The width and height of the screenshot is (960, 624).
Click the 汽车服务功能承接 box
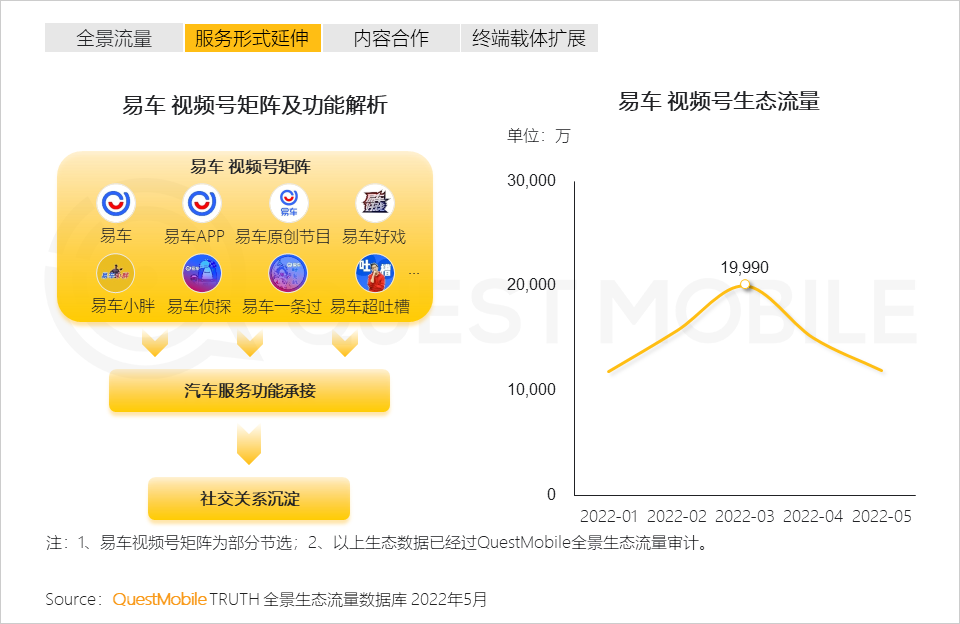(x=249, y=391)
